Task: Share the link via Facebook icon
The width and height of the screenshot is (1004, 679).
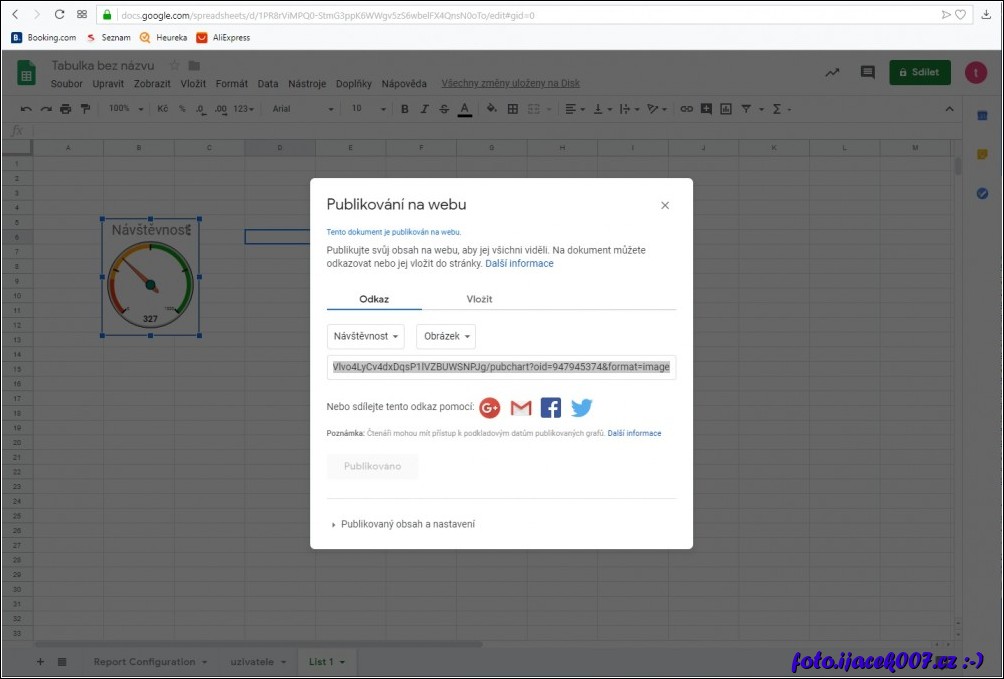Action: click(x=551, y=407)
